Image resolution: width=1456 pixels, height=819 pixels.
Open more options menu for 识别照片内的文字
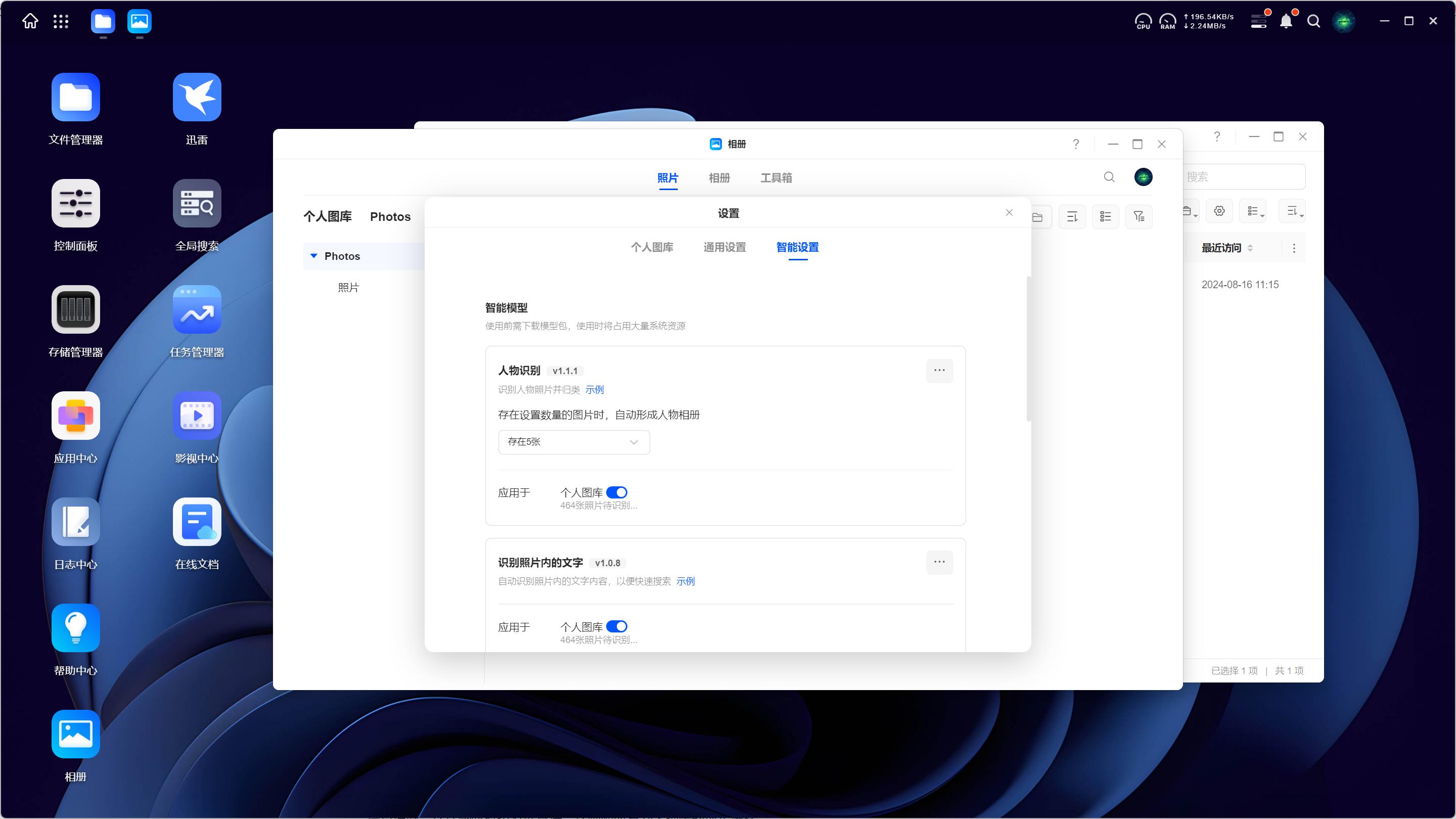click(x=940, y=562)
